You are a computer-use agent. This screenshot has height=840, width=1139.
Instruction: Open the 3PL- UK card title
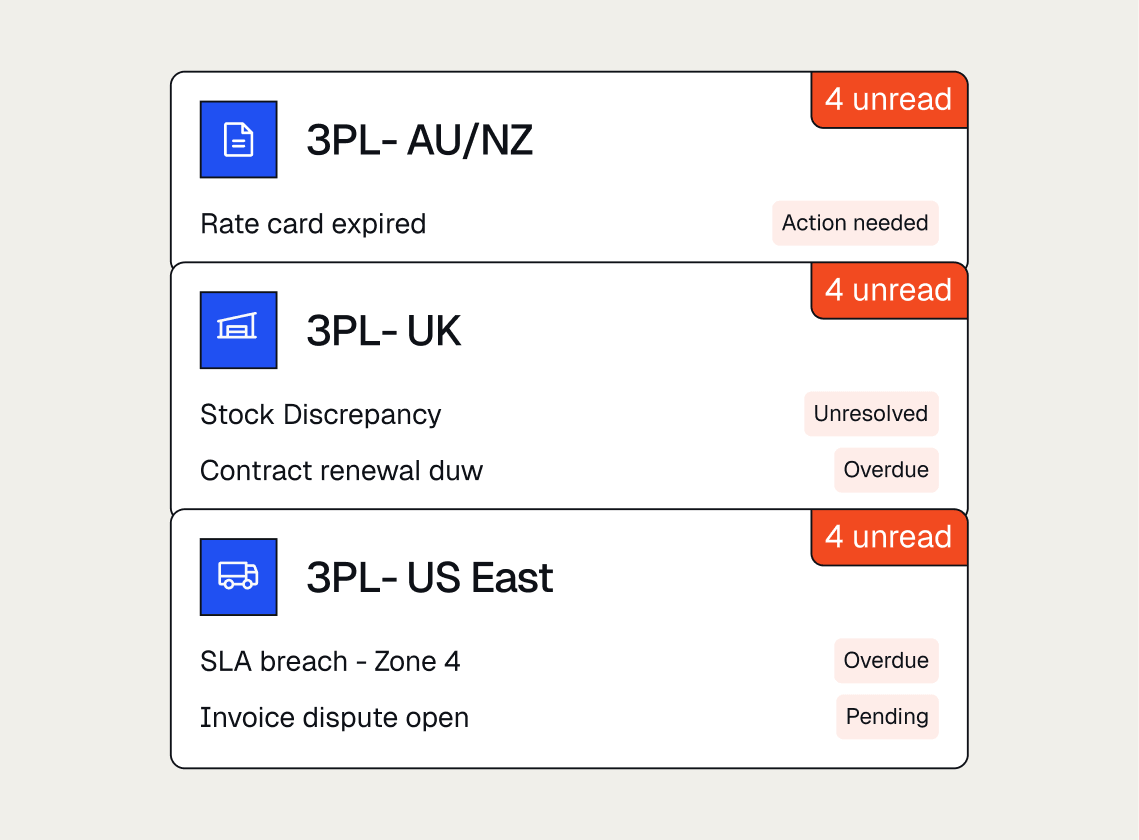point(384,331)
